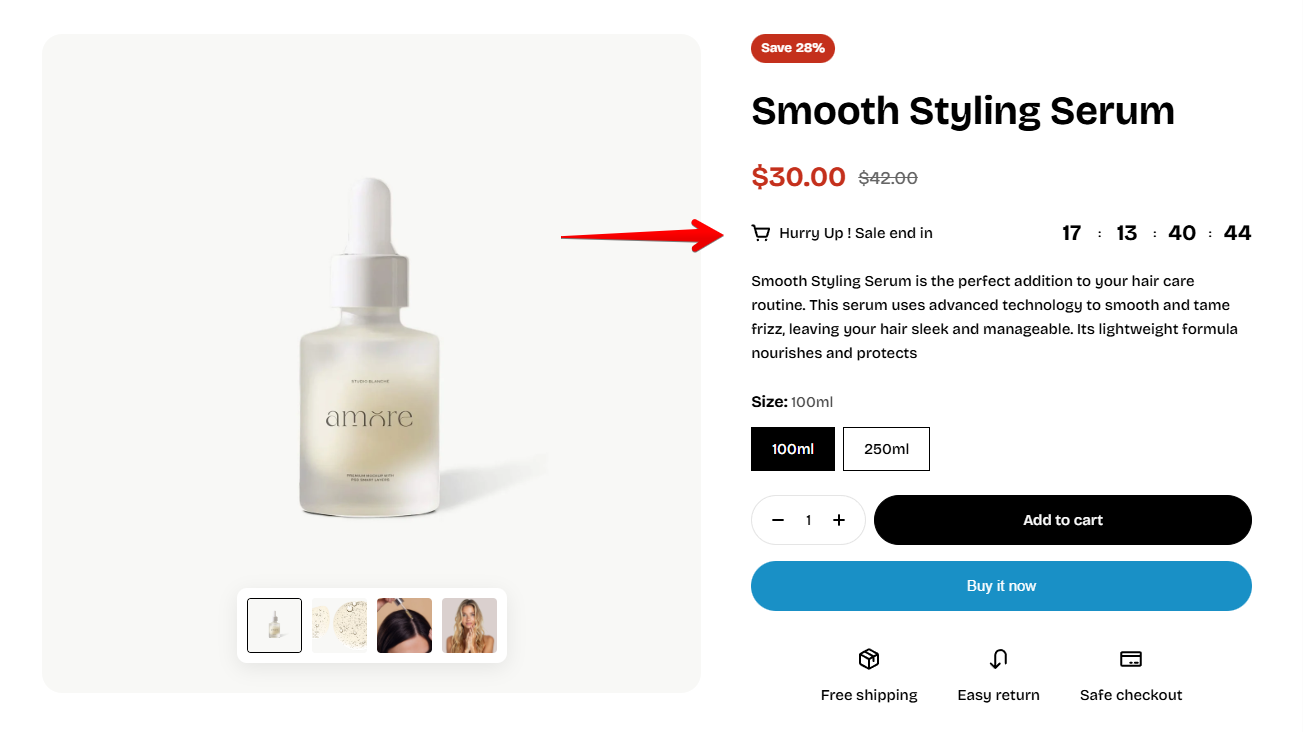Click the Safe checkout card icon
This screenshot has height=732, width=1303.
tap(1130, 659)
